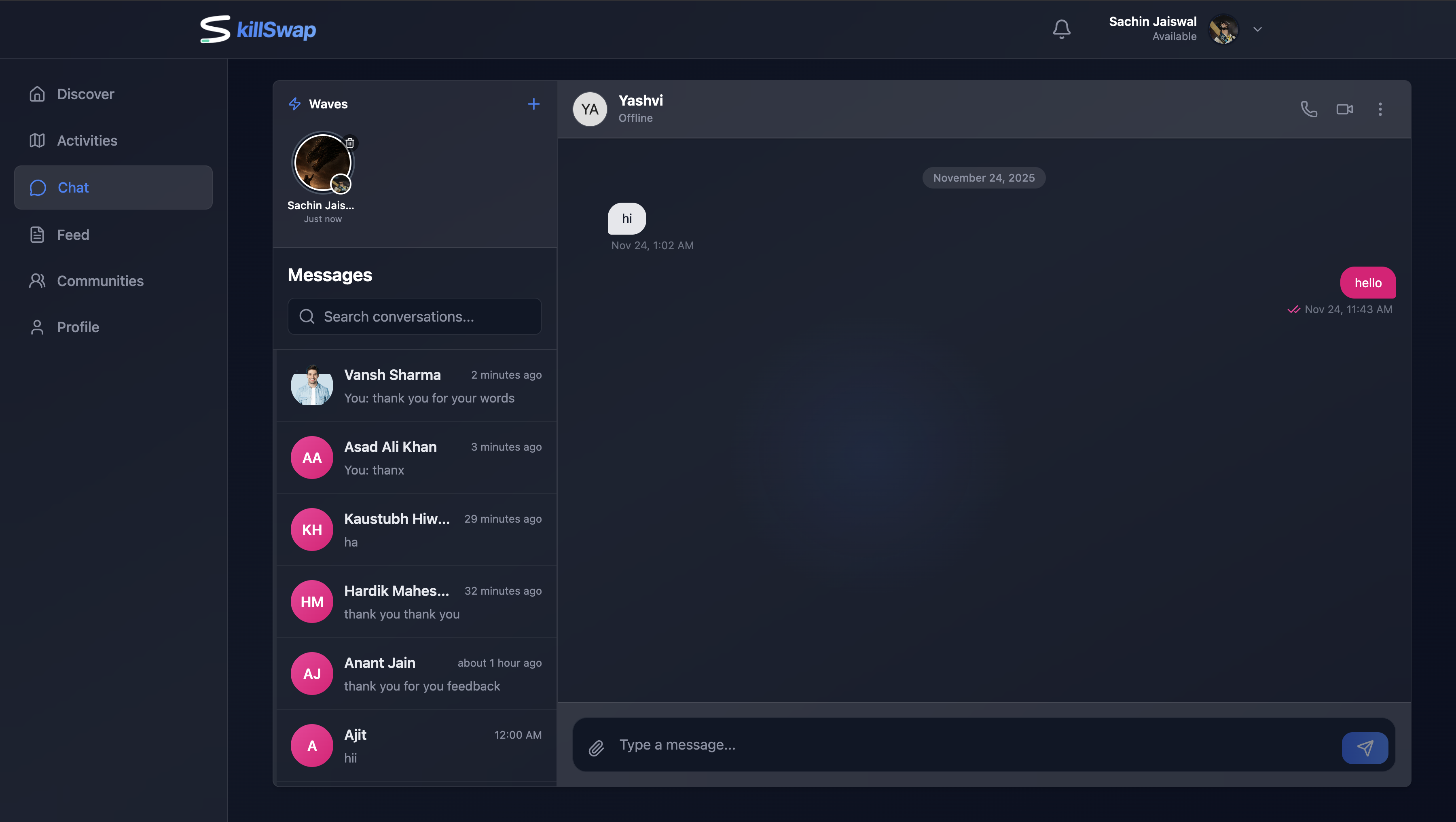This screenshot has height=822, width=1456.
Task: Click the SkillSwap logo
Action: [258, 30]
